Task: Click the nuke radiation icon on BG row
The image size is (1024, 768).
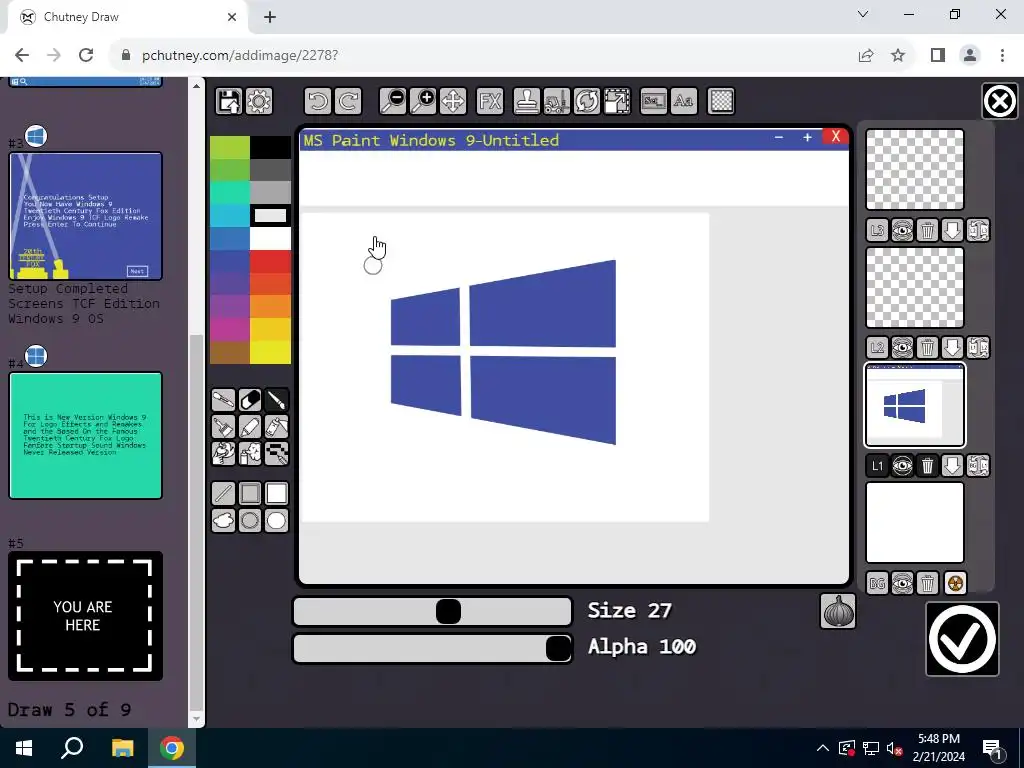Action: pos(955,583)
